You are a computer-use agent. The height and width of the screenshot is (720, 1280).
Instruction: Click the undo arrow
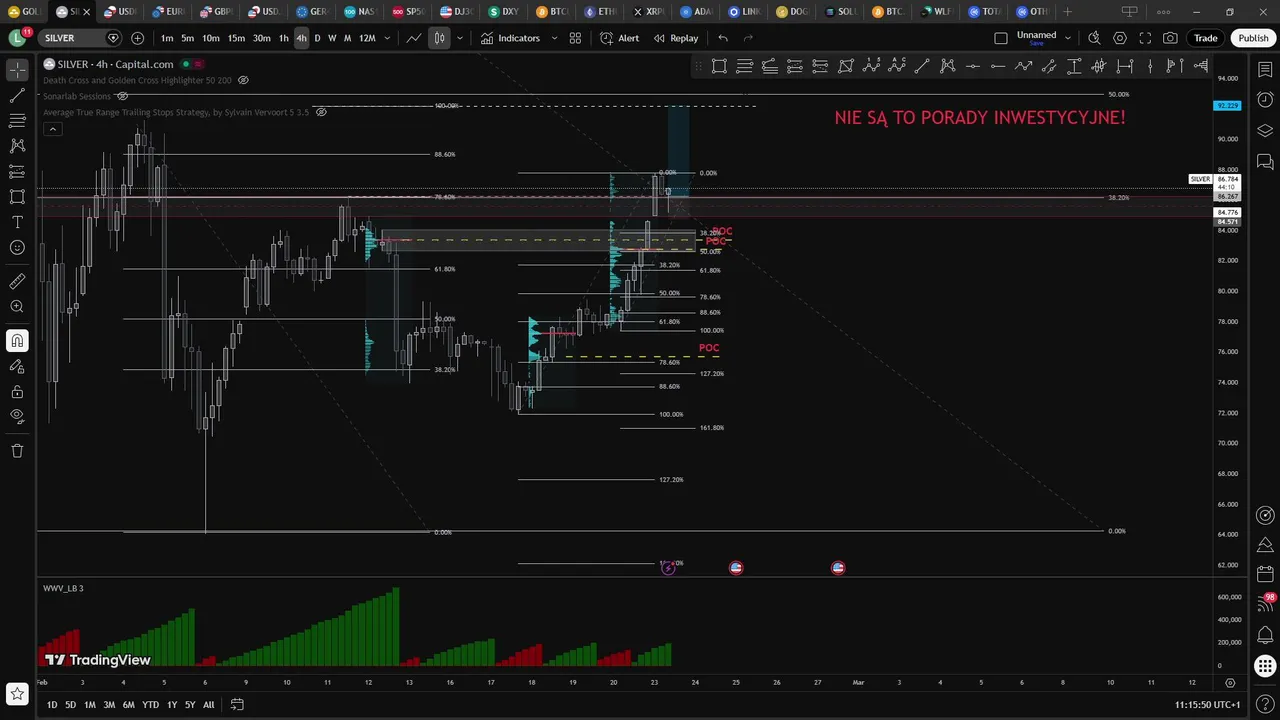(723, 38)
